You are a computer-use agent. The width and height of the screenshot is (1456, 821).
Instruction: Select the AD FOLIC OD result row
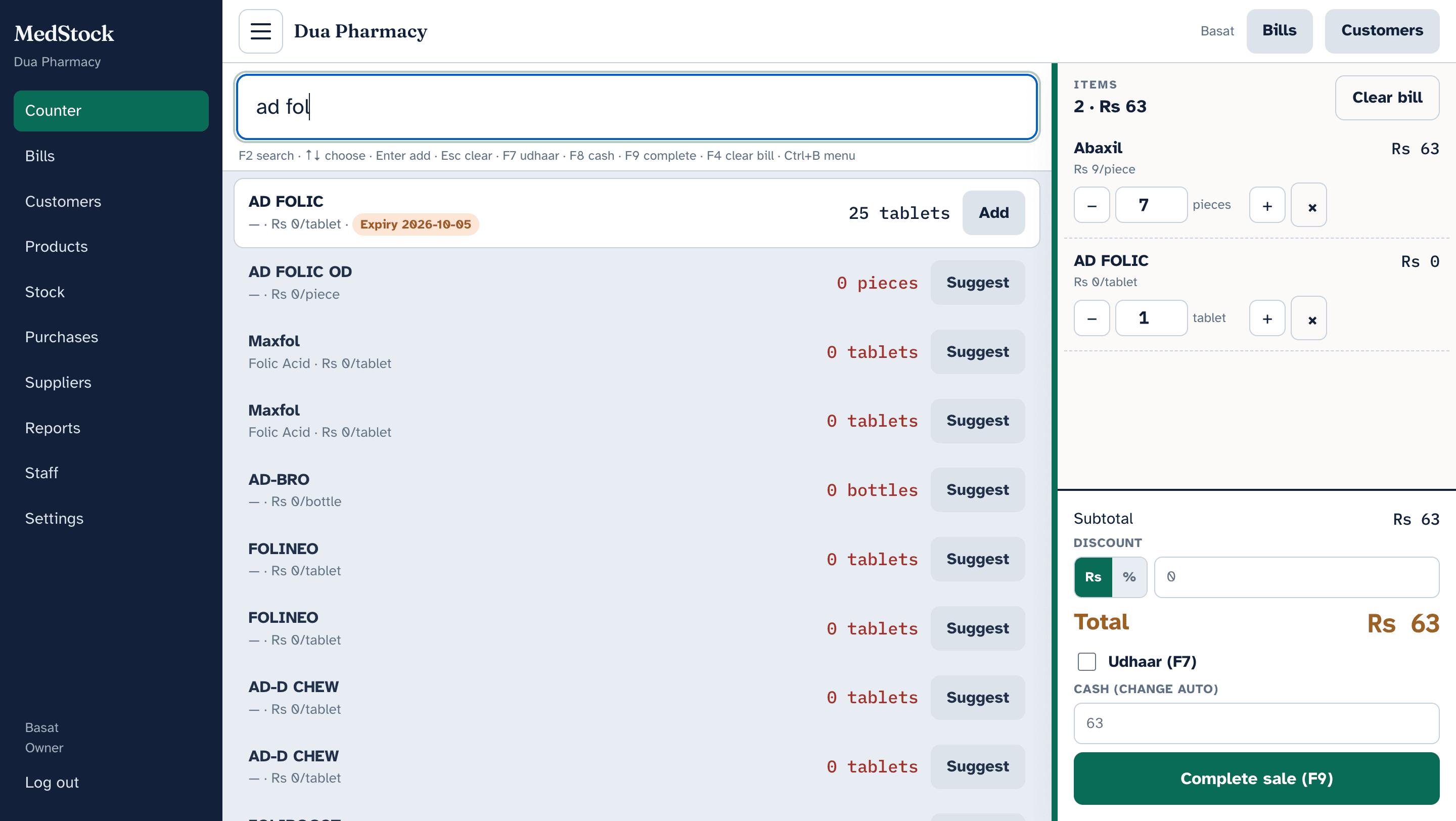pyautogui.click(x=636, y=283)
